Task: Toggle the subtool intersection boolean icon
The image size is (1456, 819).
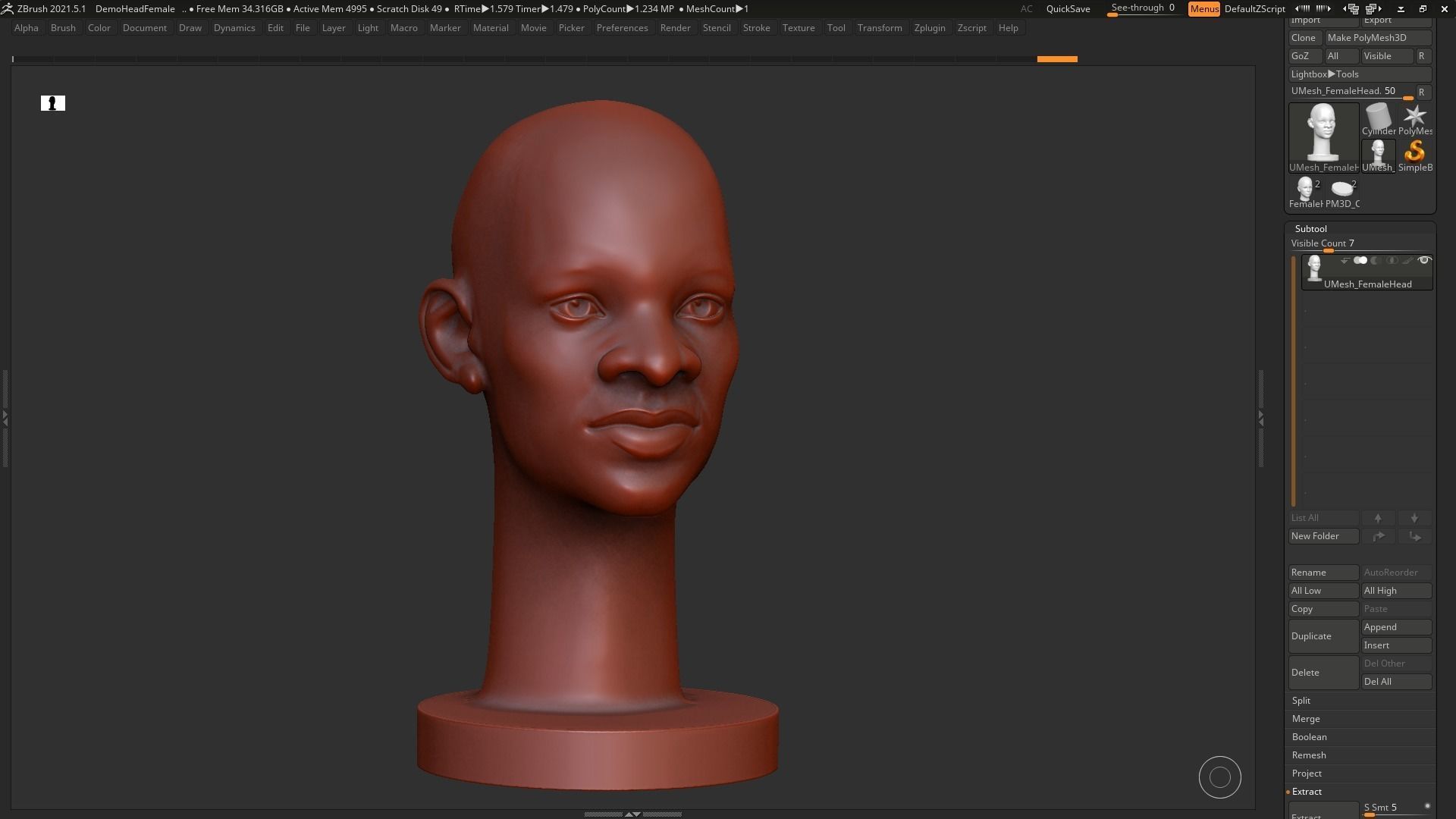Action: [1392, 261]
